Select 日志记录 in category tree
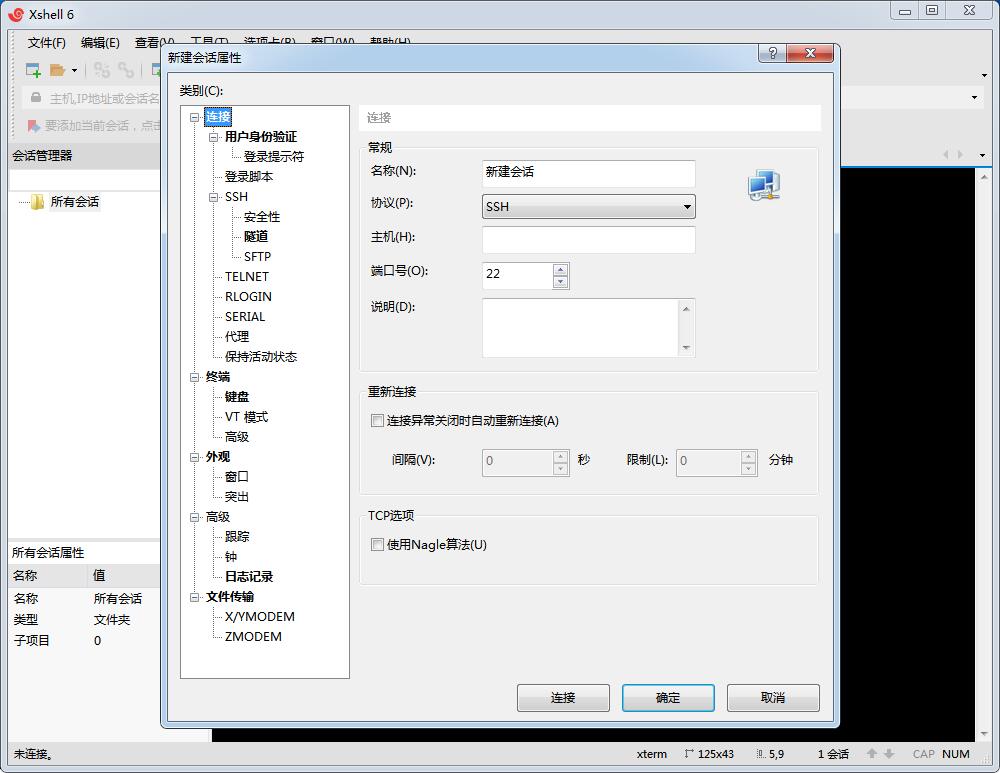Viewport: 1000px width, 773px height. (249, 577)
